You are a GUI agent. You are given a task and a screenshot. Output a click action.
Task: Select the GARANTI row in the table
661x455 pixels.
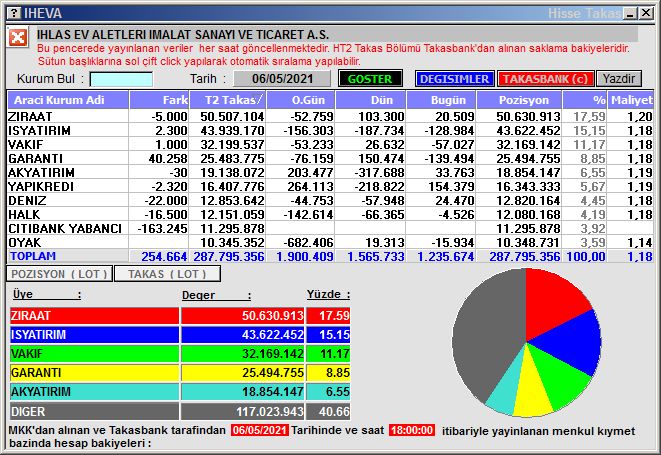click(x=330, y=159)
